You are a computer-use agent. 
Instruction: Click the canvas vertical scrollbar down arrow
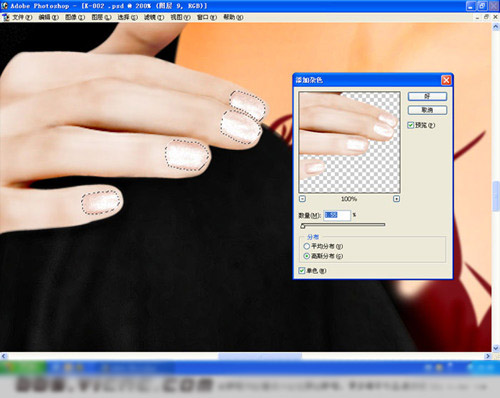tap(496, 348)
